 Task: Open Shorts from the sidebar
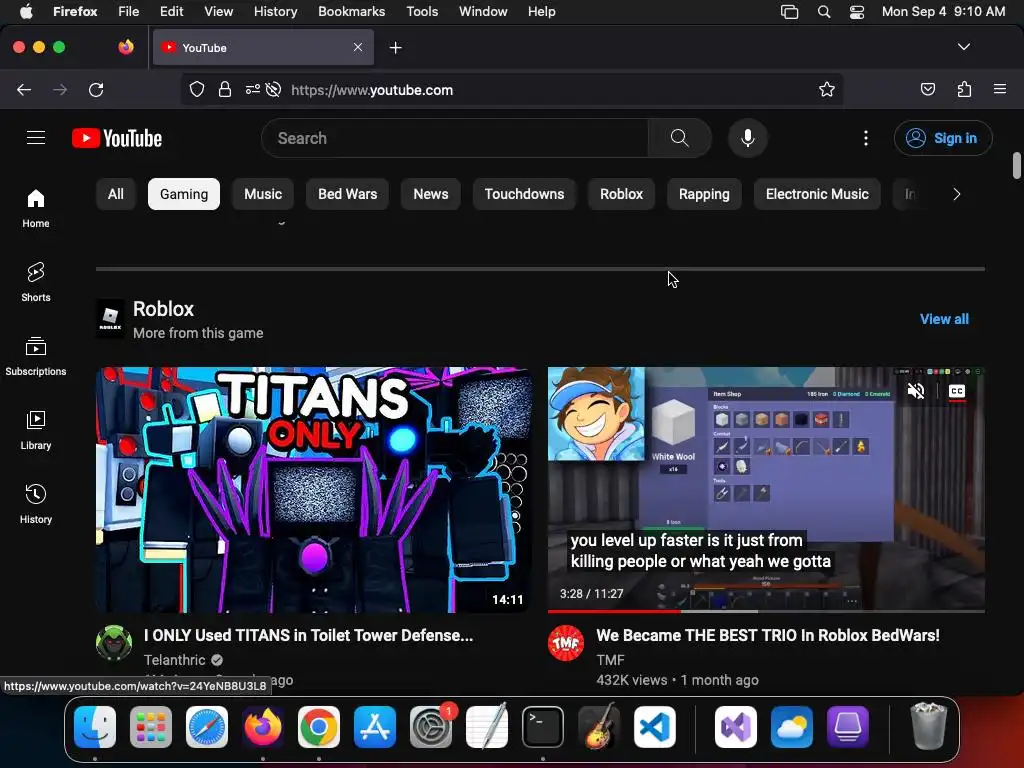point(36,282)
